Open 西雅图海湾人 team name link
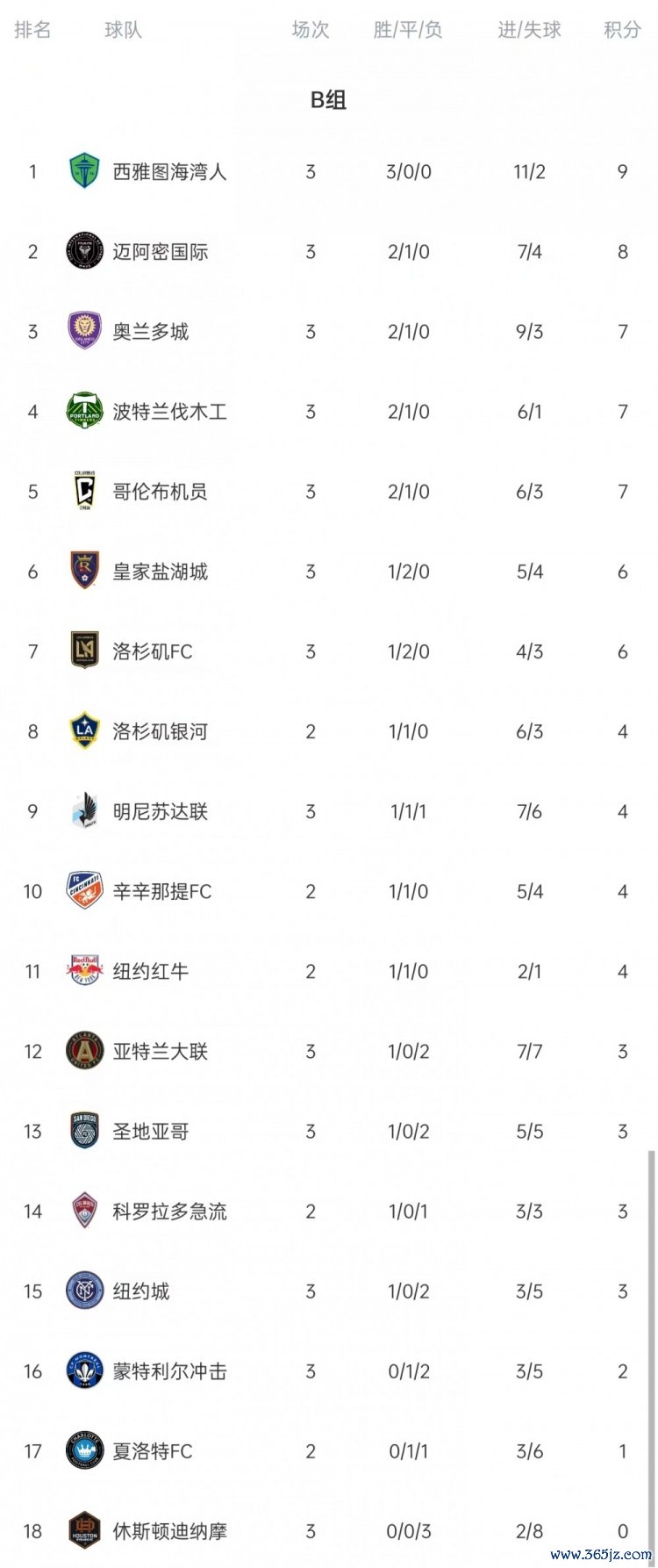Image resolution: width=658 pixels, height=1568 pixels. tap(169, 172)
